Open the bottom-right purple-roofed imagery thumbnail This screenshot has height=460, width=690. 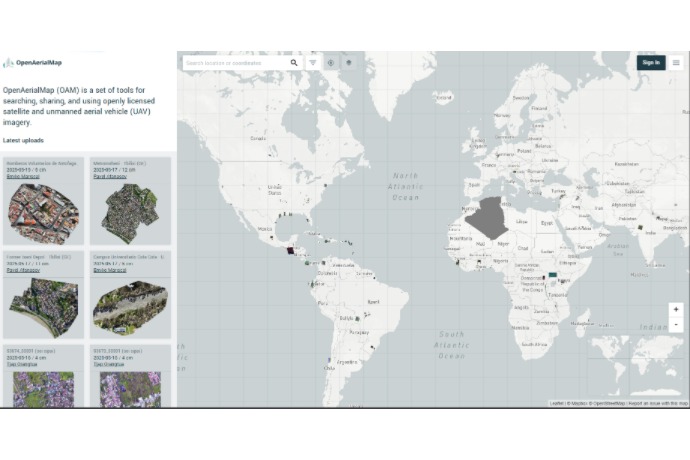(130, 390)
